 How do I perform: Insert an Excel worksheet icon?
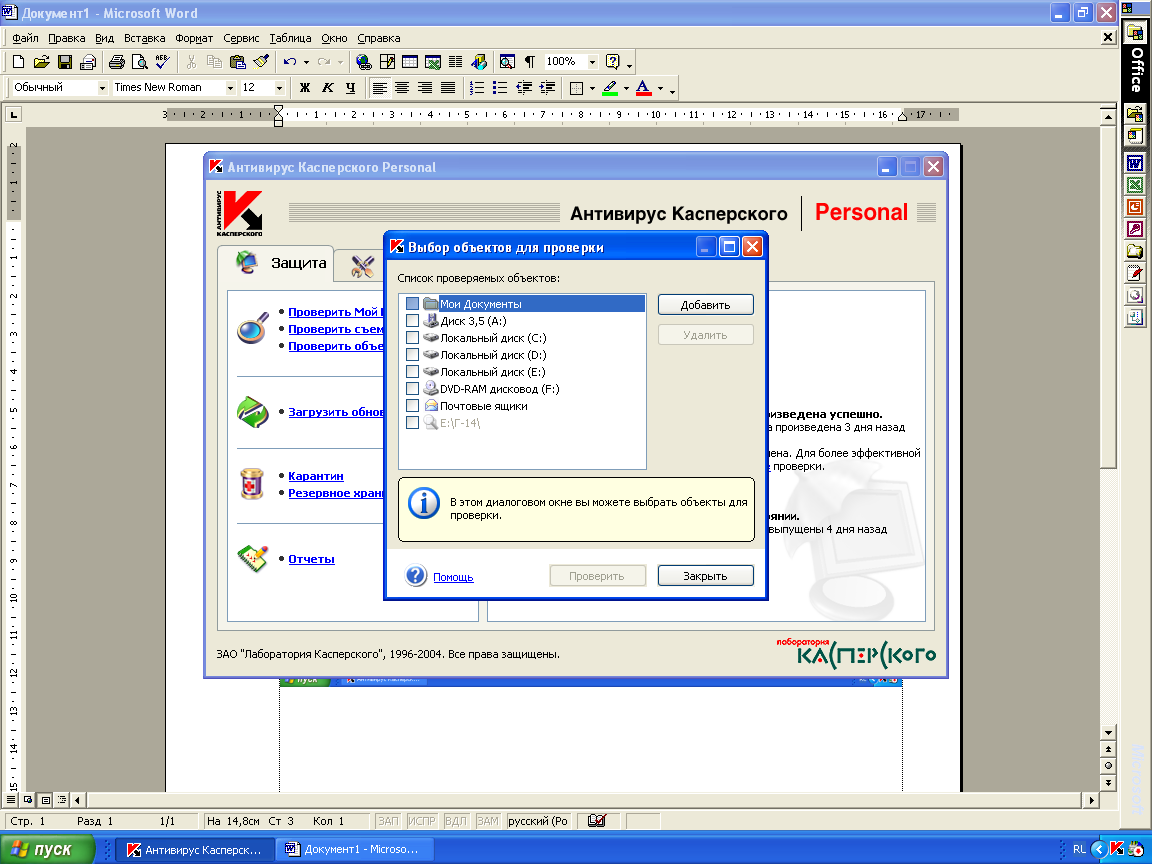click(x=433, y=62)
